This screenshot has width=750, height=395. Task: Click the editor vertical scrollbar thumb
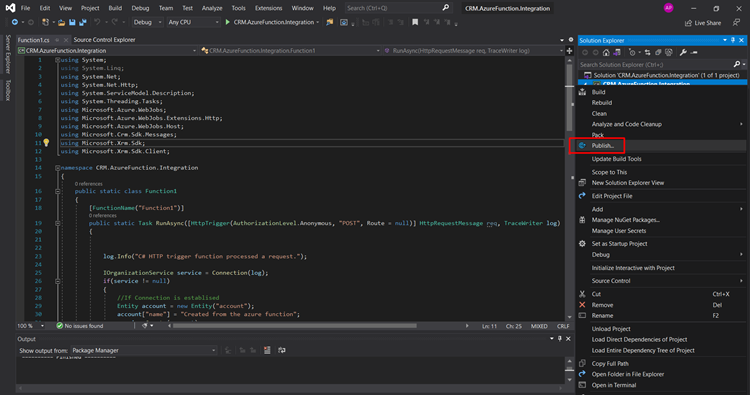569,97
